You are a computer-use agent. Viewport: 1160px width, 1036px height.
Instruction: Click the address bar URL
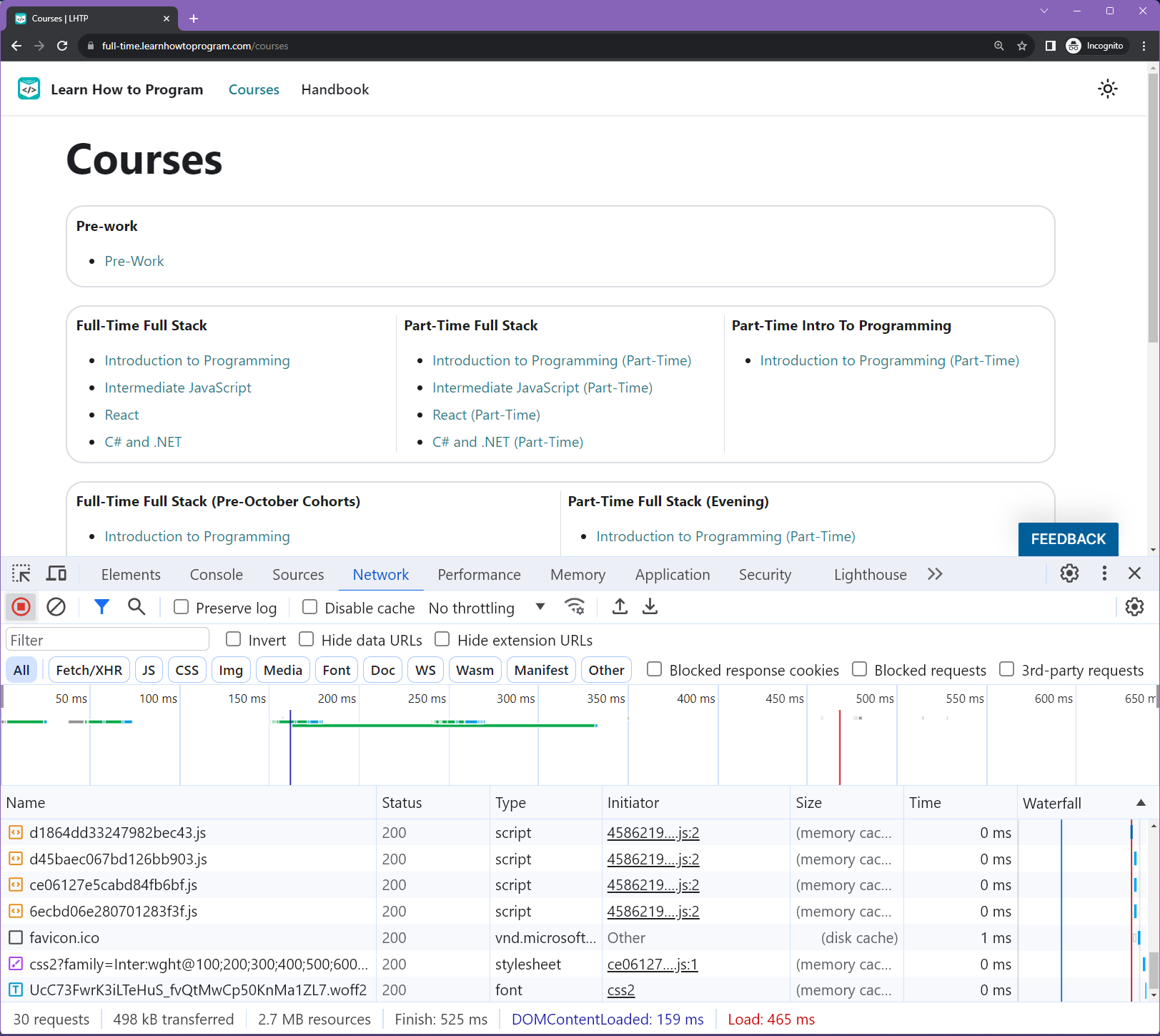point(195,46)
